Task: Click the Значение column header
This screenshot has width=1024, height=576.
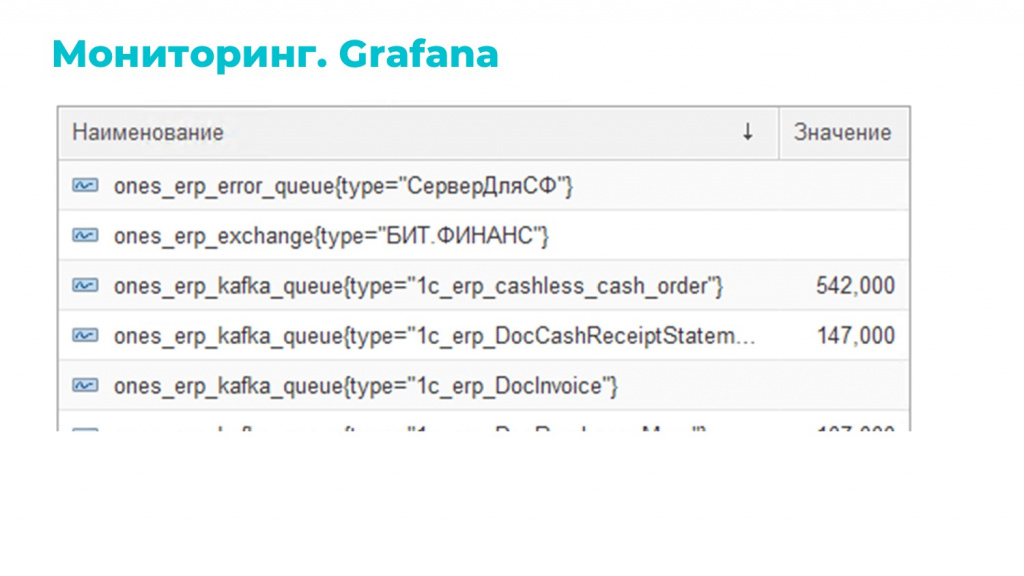Action: tap(844, 133)
